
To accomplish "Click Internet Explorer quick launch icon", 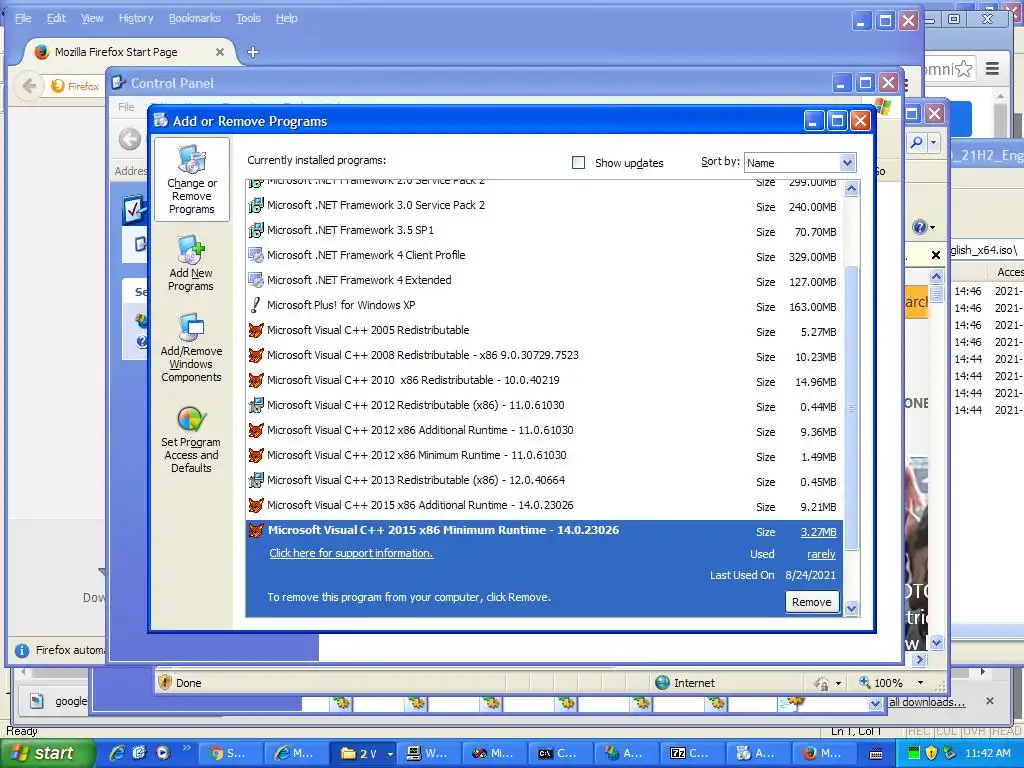I will 118,753.
